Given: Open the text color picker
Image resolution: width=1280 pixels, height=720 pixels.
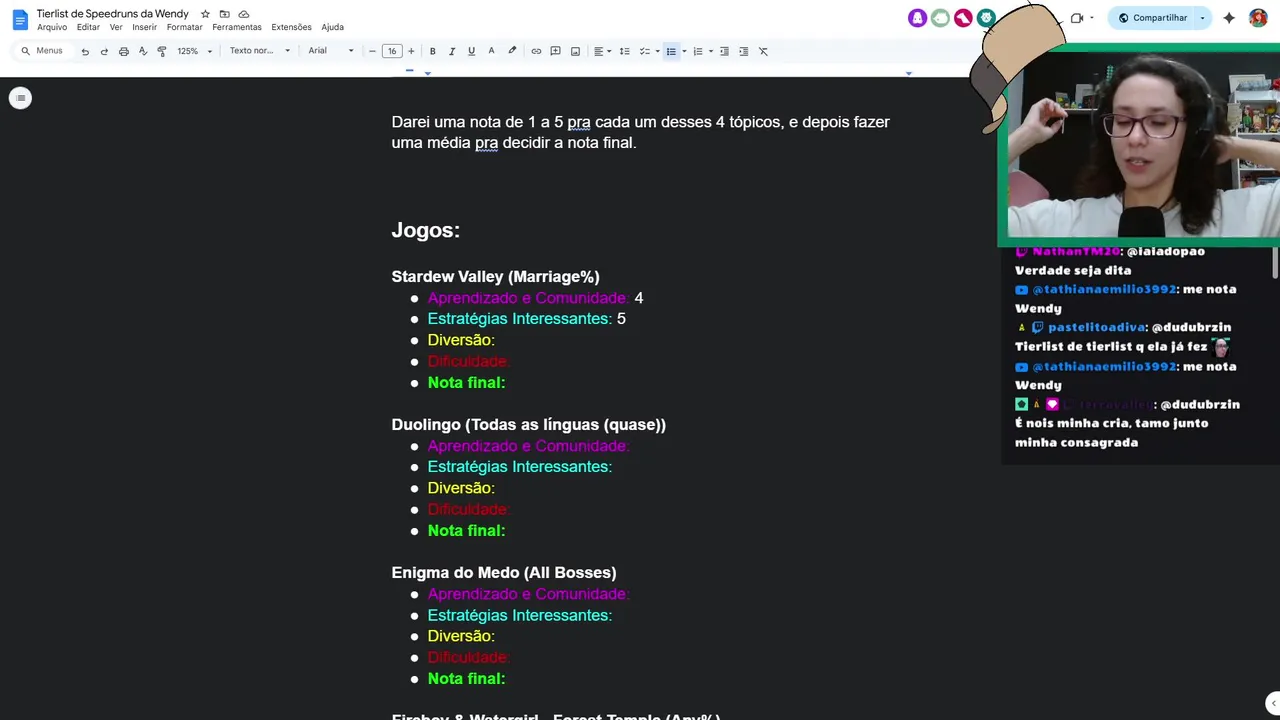Looking at the screenshot, I should coord(491,51).
